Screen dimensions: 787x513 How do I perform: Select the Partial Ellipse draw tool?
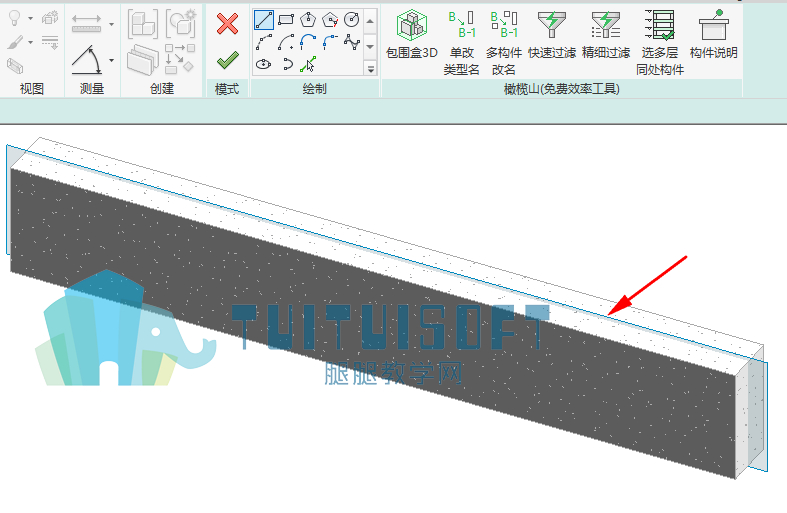click(x=287, y=64)
